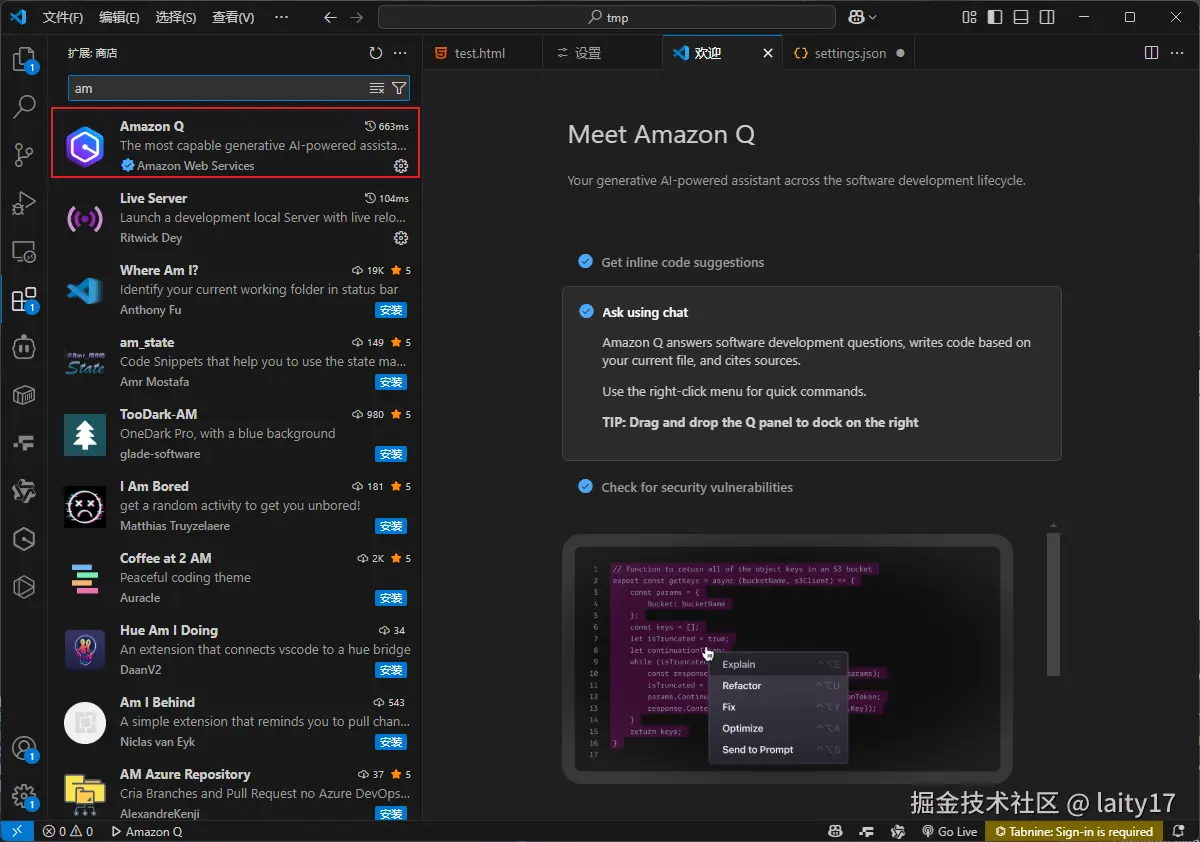The height and width of the screenshot is (842, 1200).
Task: Open extensions view more actions menu
Action: pos(400,53)
